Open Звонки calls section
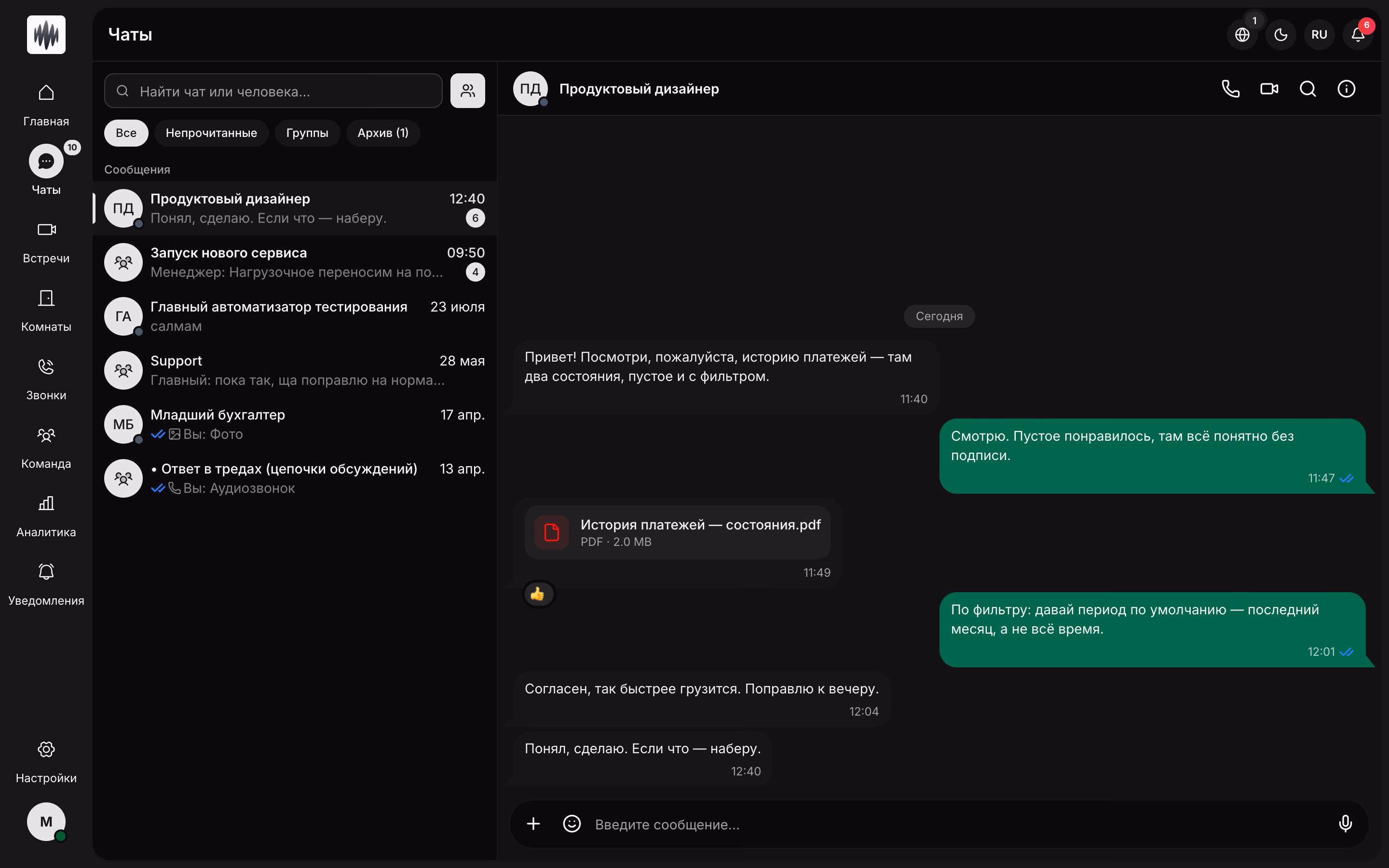 pyautogui.click(x=46, y=379)
